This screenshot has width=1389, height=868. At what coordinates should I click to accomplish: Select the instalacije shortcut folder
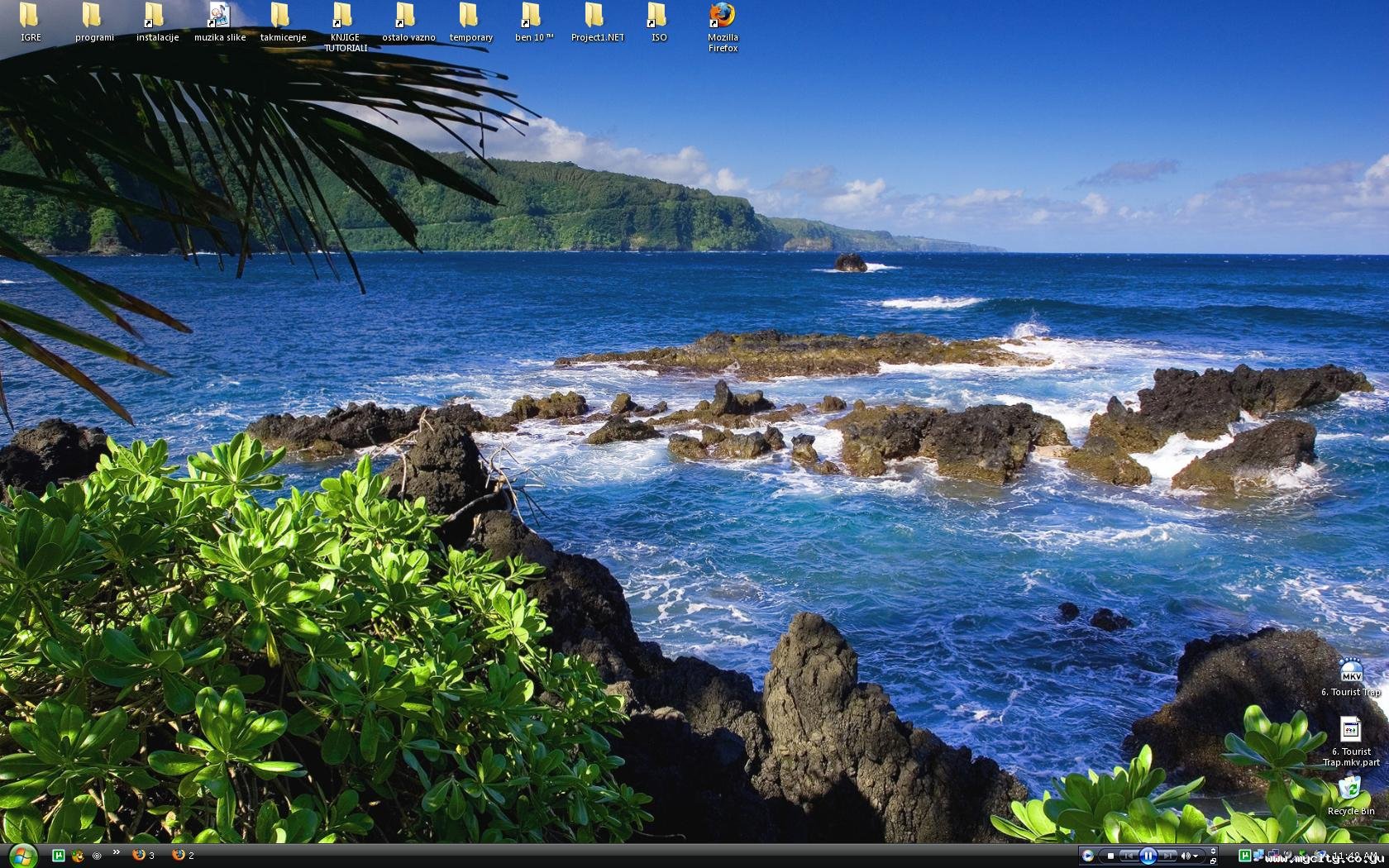click(x=157, y=22)
